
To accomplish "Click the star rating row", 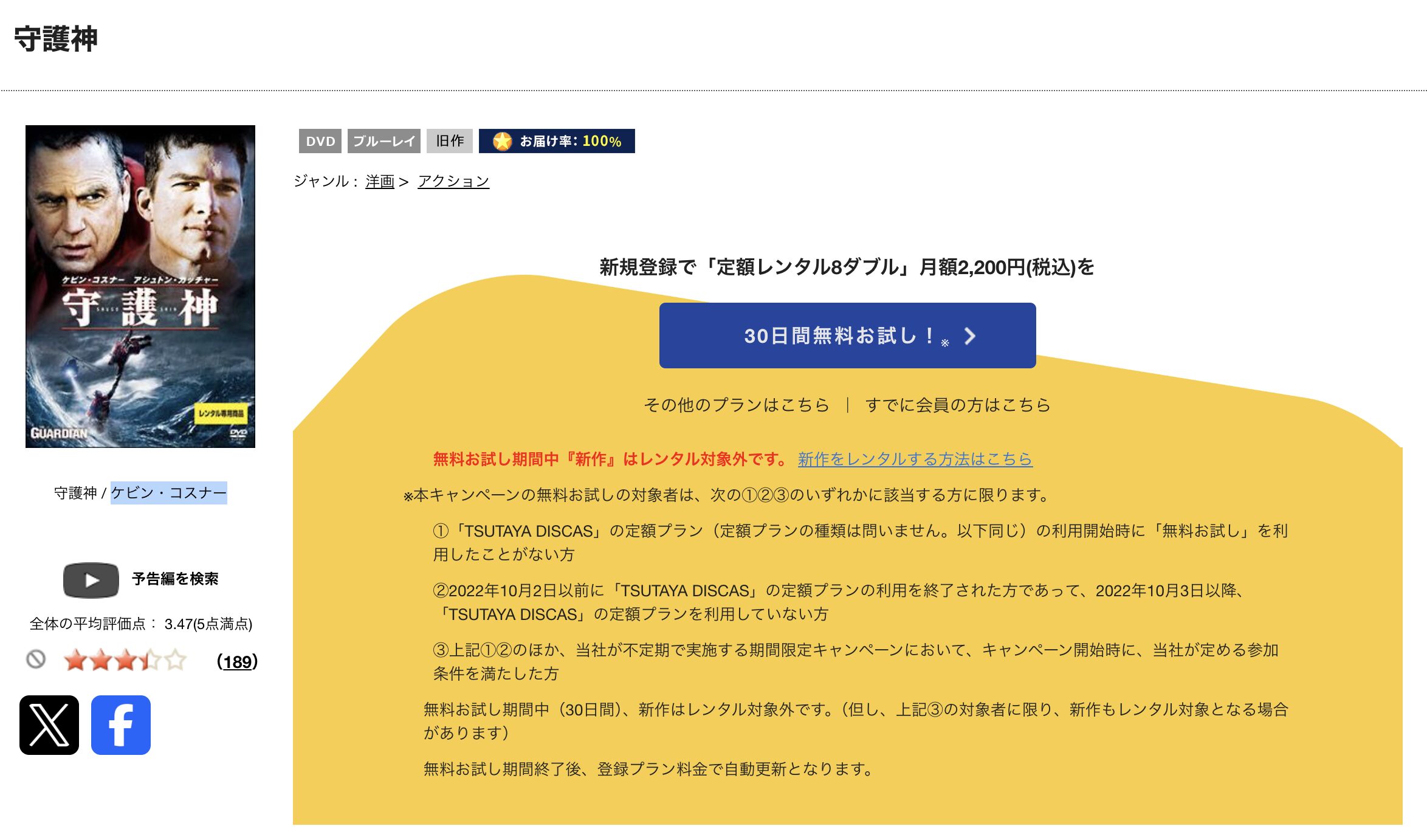I will 125,660.
